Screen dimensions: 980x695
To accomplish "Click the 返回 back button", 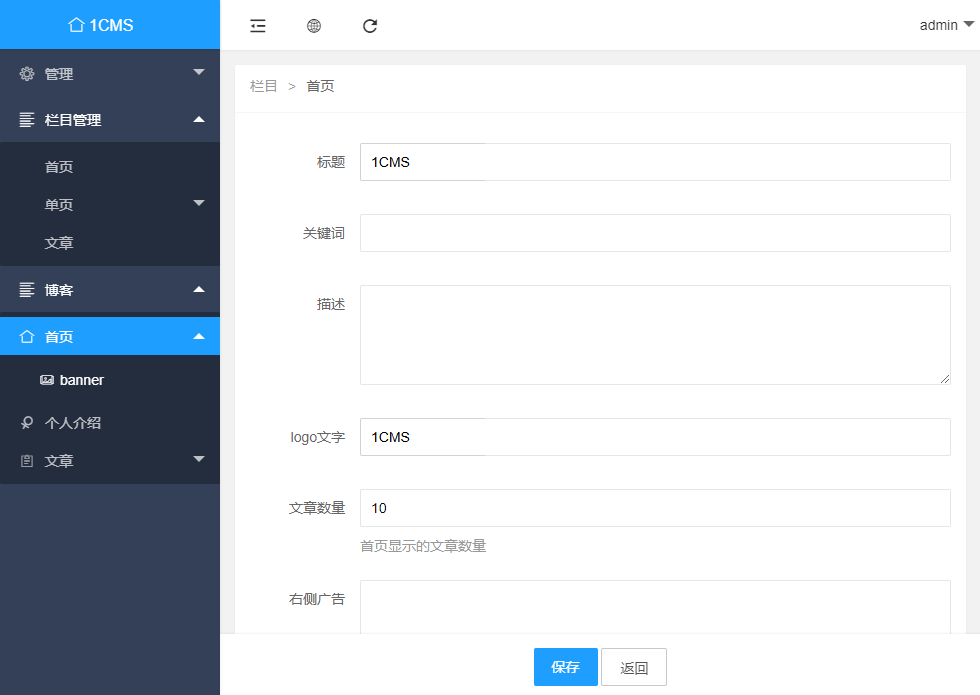I will click(634, 667).
